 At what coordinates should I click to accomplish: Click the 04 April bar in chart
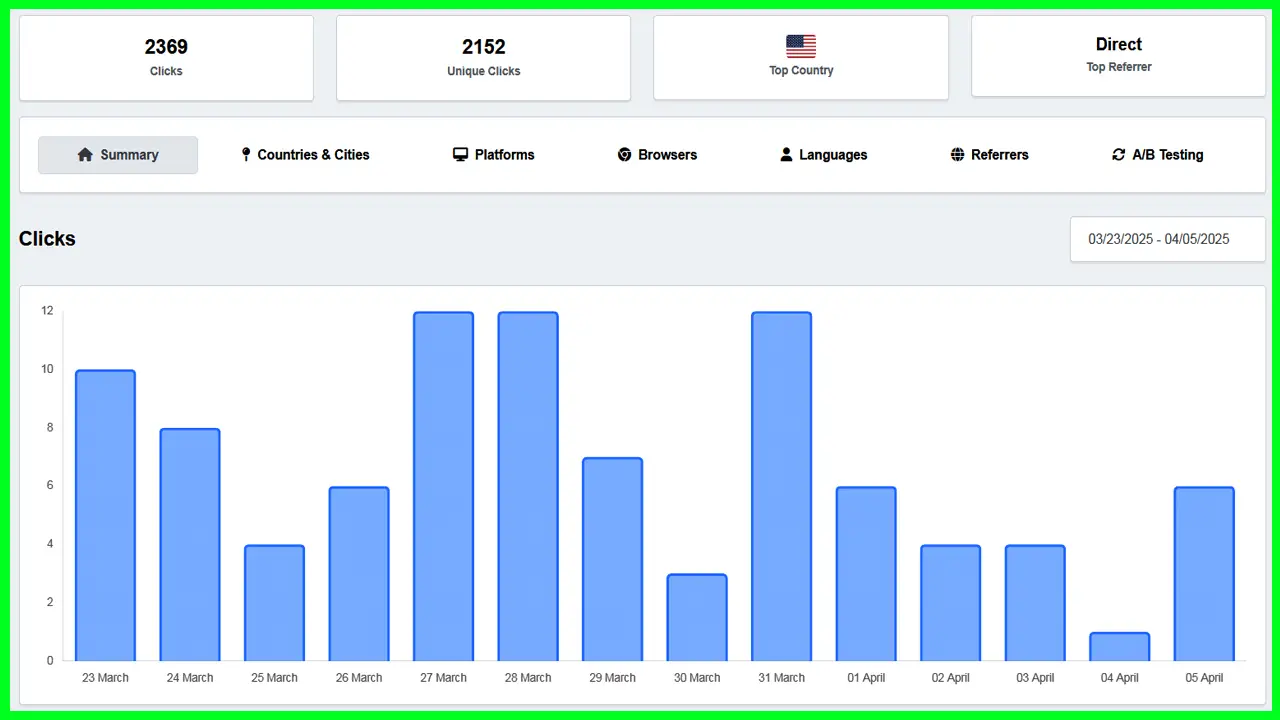click(x=1119, y=646)
